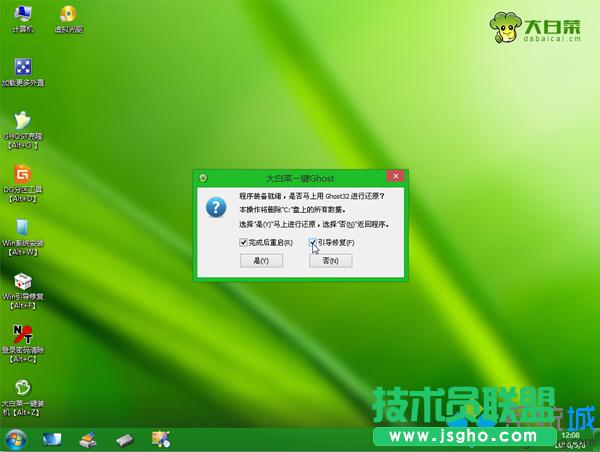Open the 计算机 desktop icon
This screenshot has width=600, height=452.
(x=22, y=15)
